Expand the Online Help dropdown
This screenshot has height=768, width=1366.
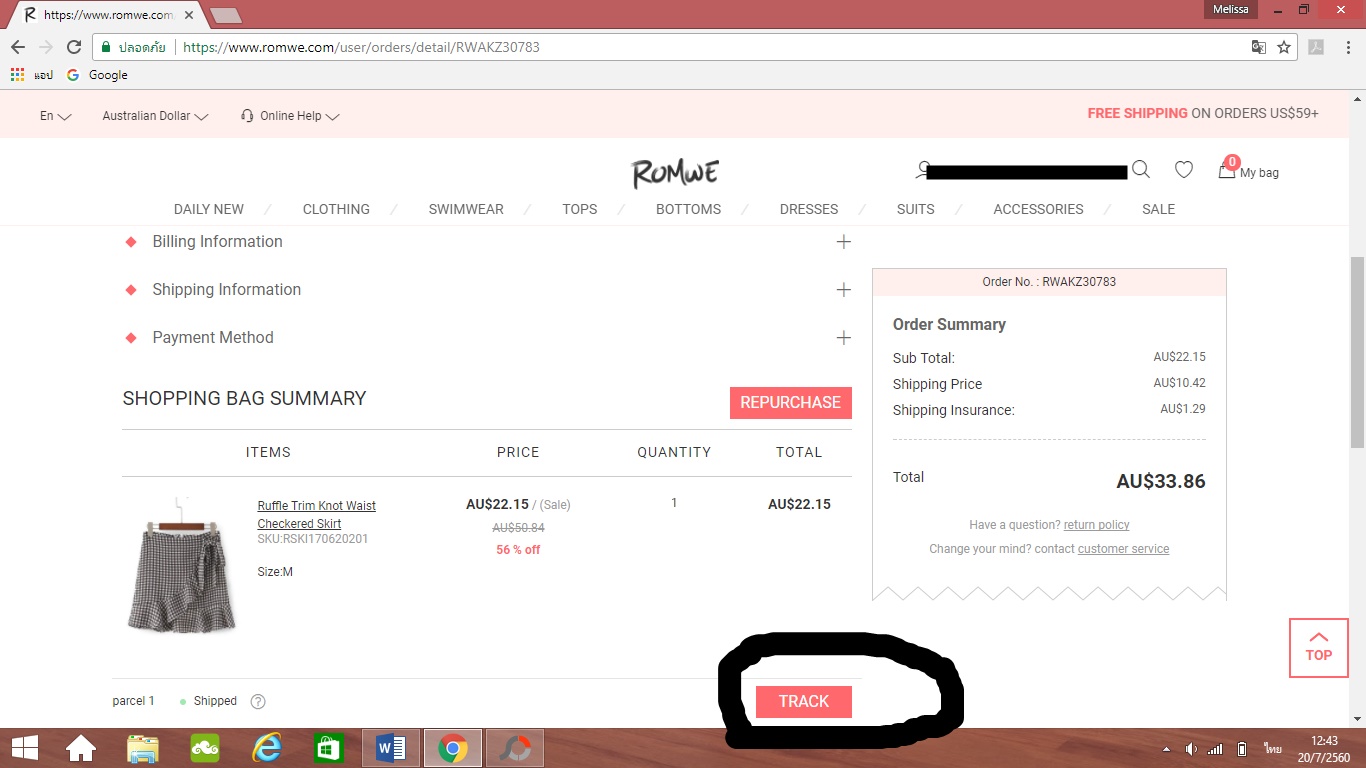tap(290, 116)
